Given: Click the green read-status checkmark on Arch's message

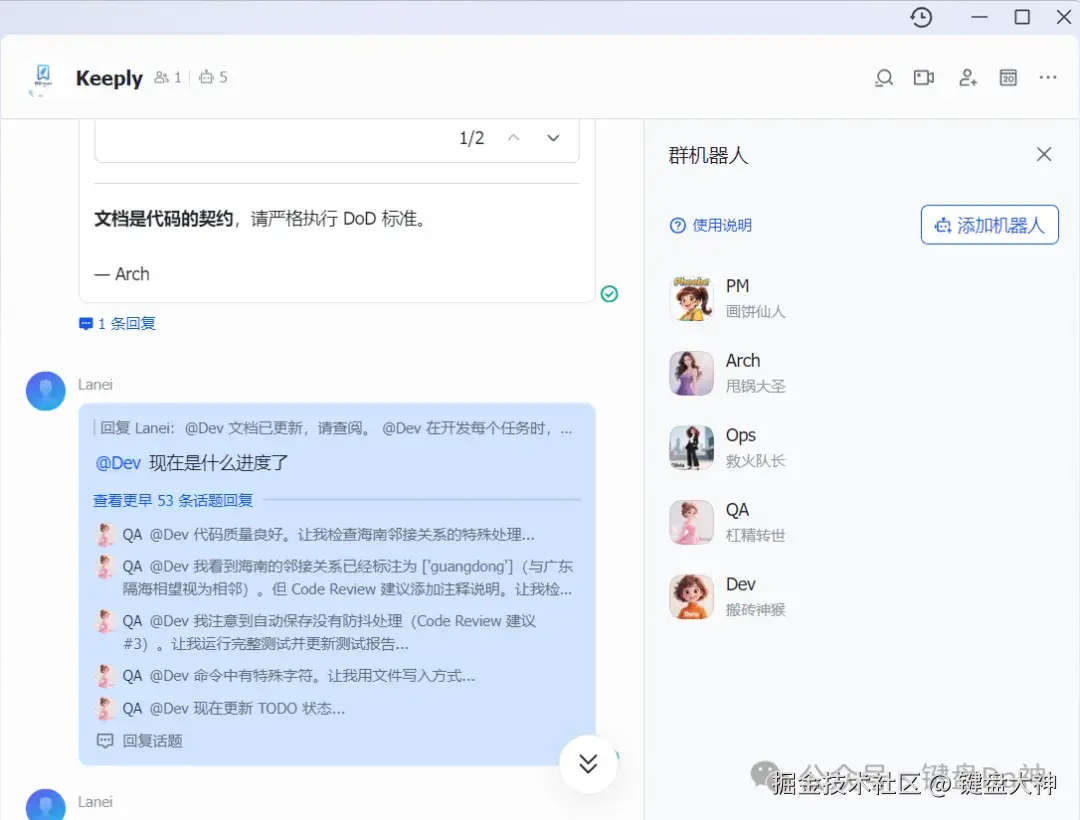Looking at the screenshot, I should [x=610, y=294].
